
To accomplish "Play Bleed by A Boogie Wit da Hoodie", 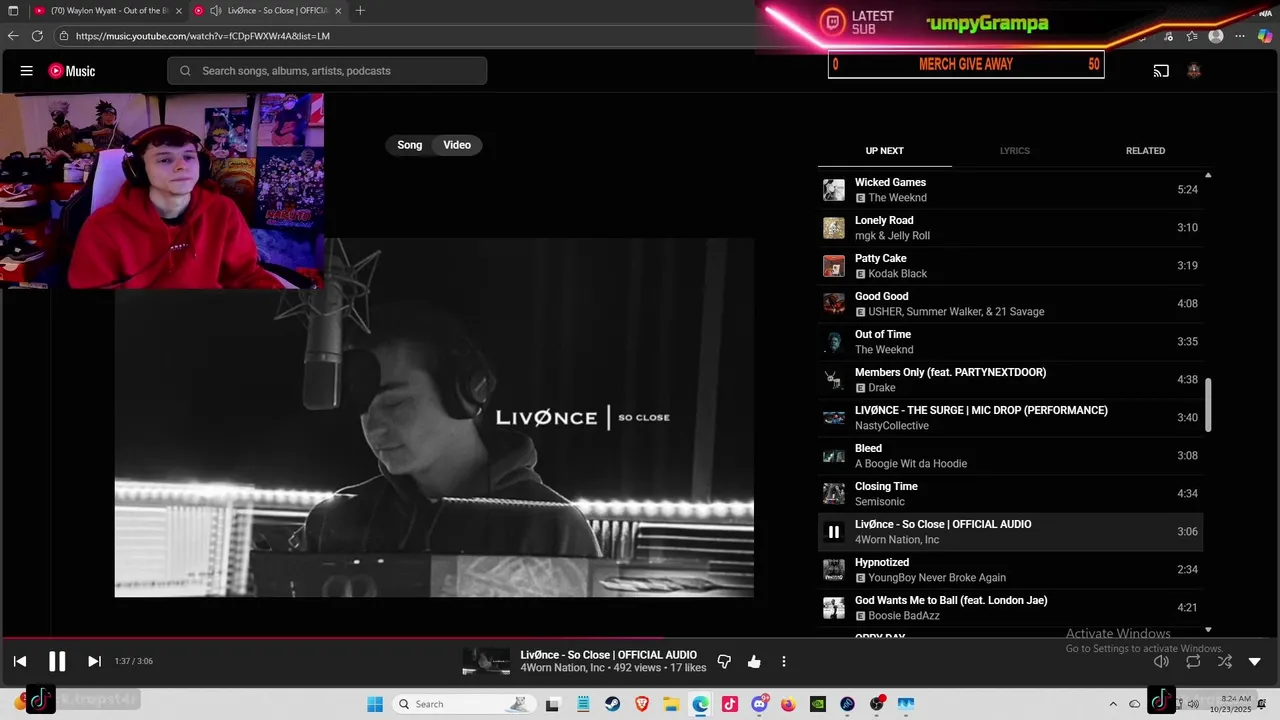I will click(x=1010, y=455).
